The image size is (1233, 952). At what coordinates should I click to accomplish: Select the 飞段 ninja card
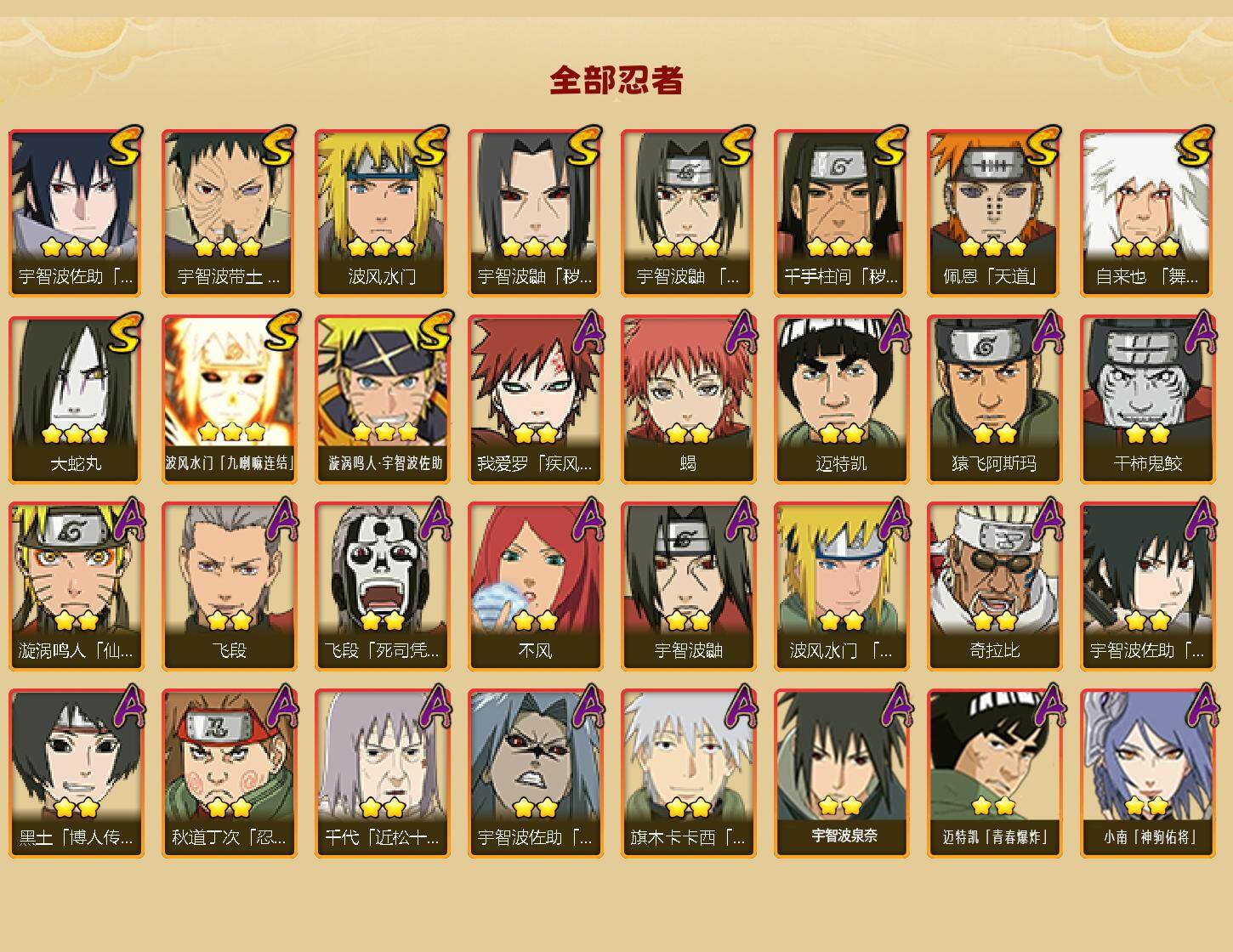click(x=229, y=586)
